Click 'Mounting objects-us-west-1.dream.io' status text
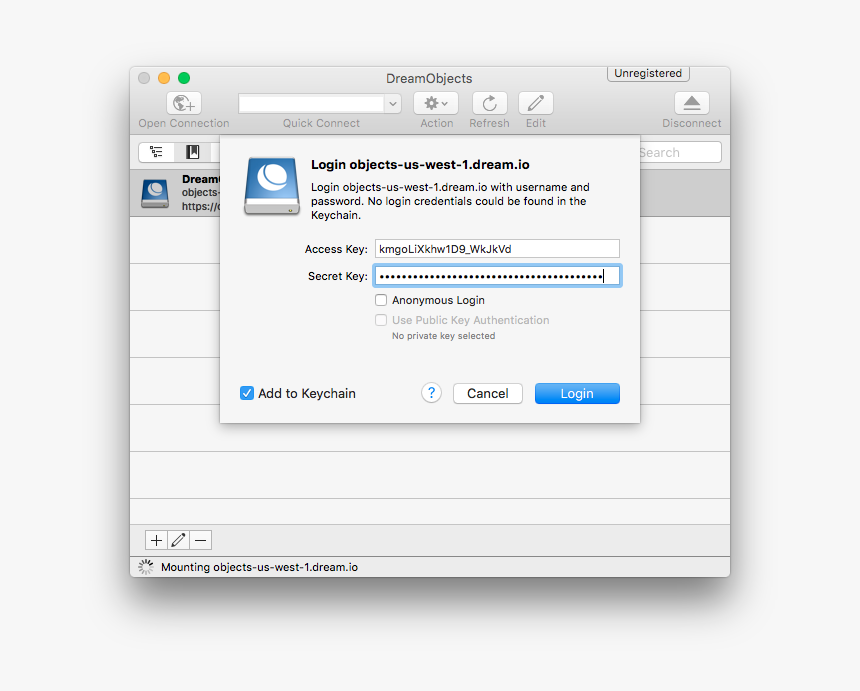Image resolution: width=860 pixels, height=691 pixels. tap(259, 567)
